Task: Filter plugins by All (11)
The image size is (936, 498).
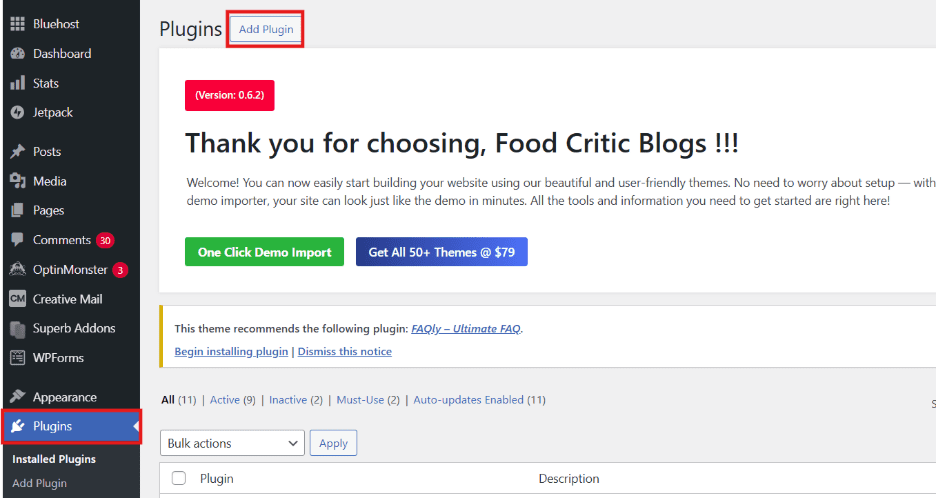Action: point(178,400)
